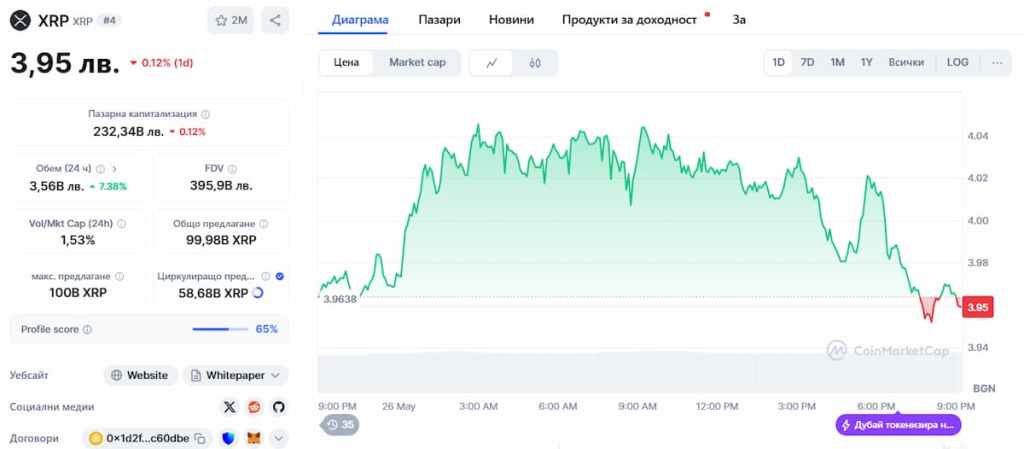Screen dimensions: 1024x449
Task: Click the Дубай токенизира news marker
Action: tap(897, 425)
